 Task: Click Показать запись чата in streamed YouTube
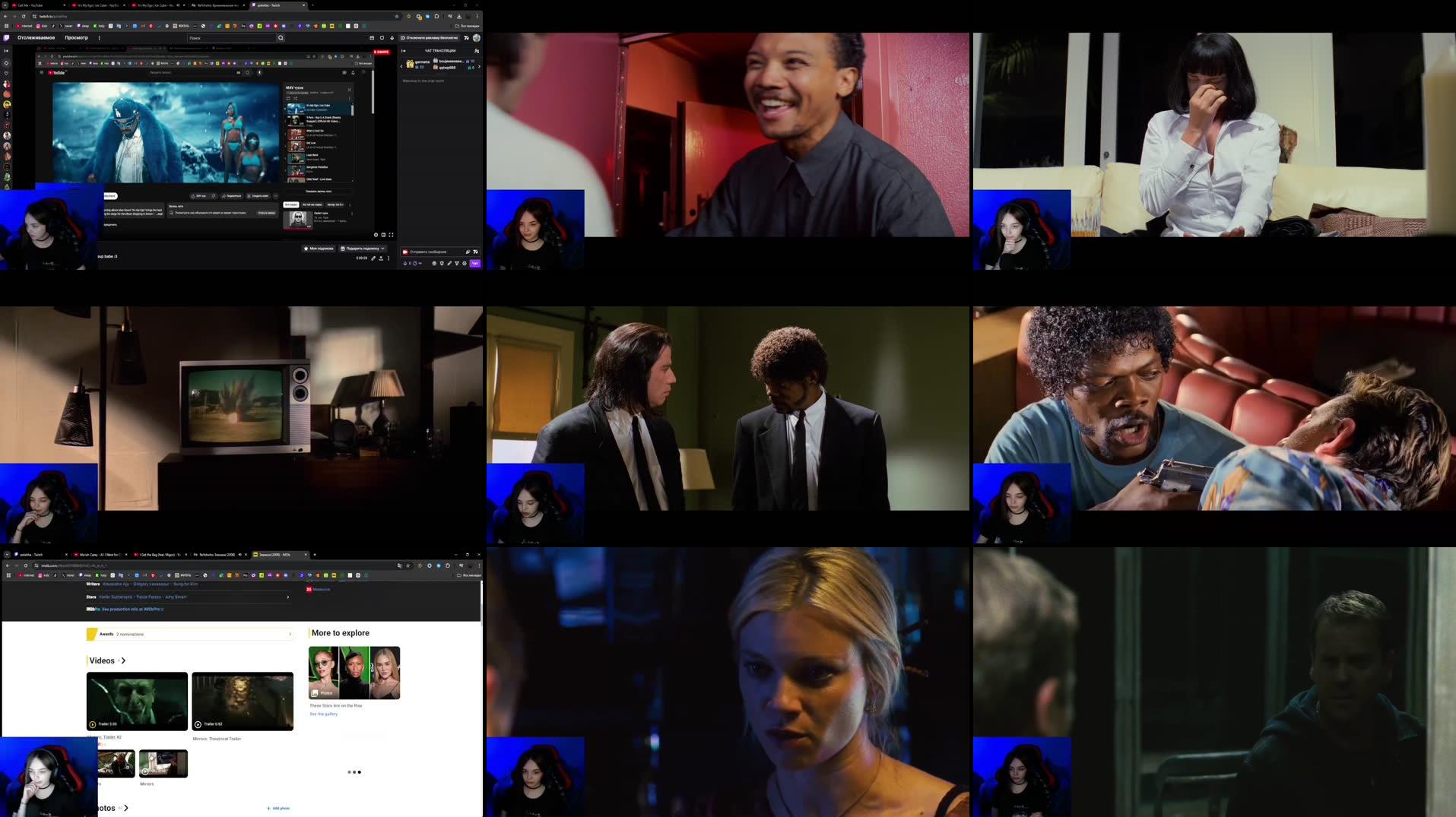pos(318,192)
